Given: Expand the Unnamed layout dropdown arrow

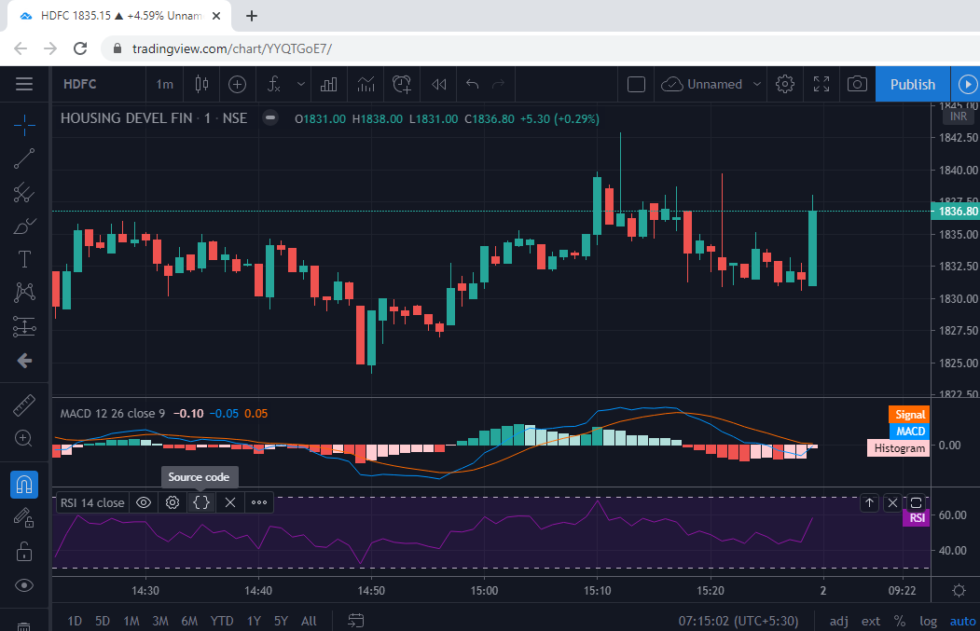Looking at the screenshot, I should (x=757, y=84).
